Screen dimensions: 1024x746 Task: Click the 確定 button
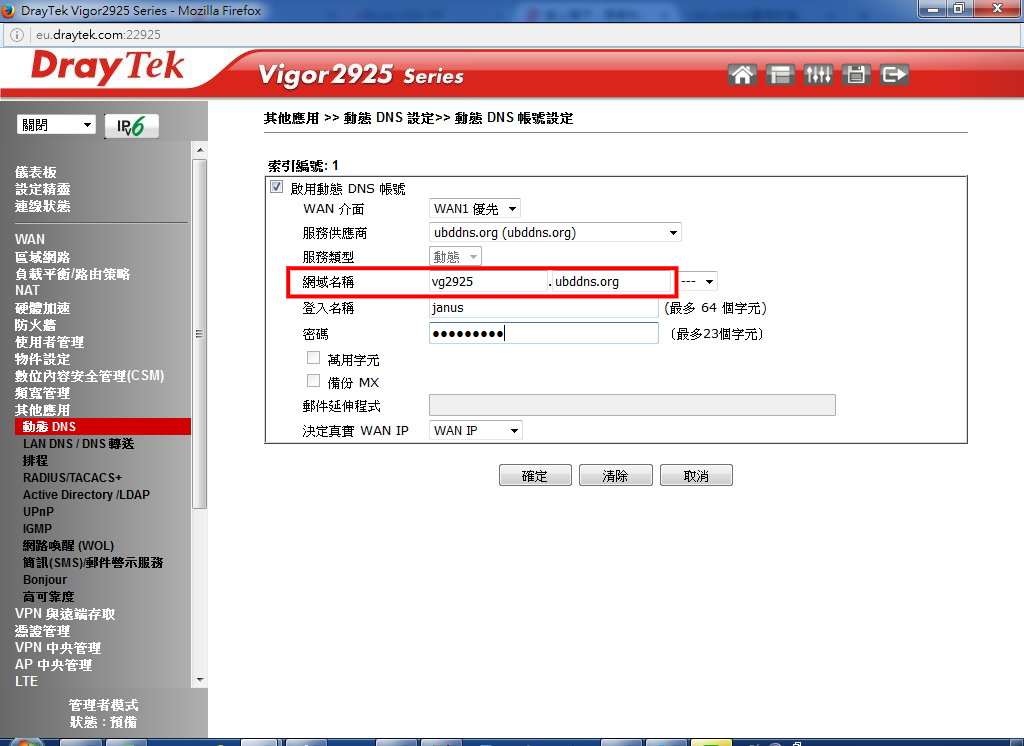click(535, 476)
